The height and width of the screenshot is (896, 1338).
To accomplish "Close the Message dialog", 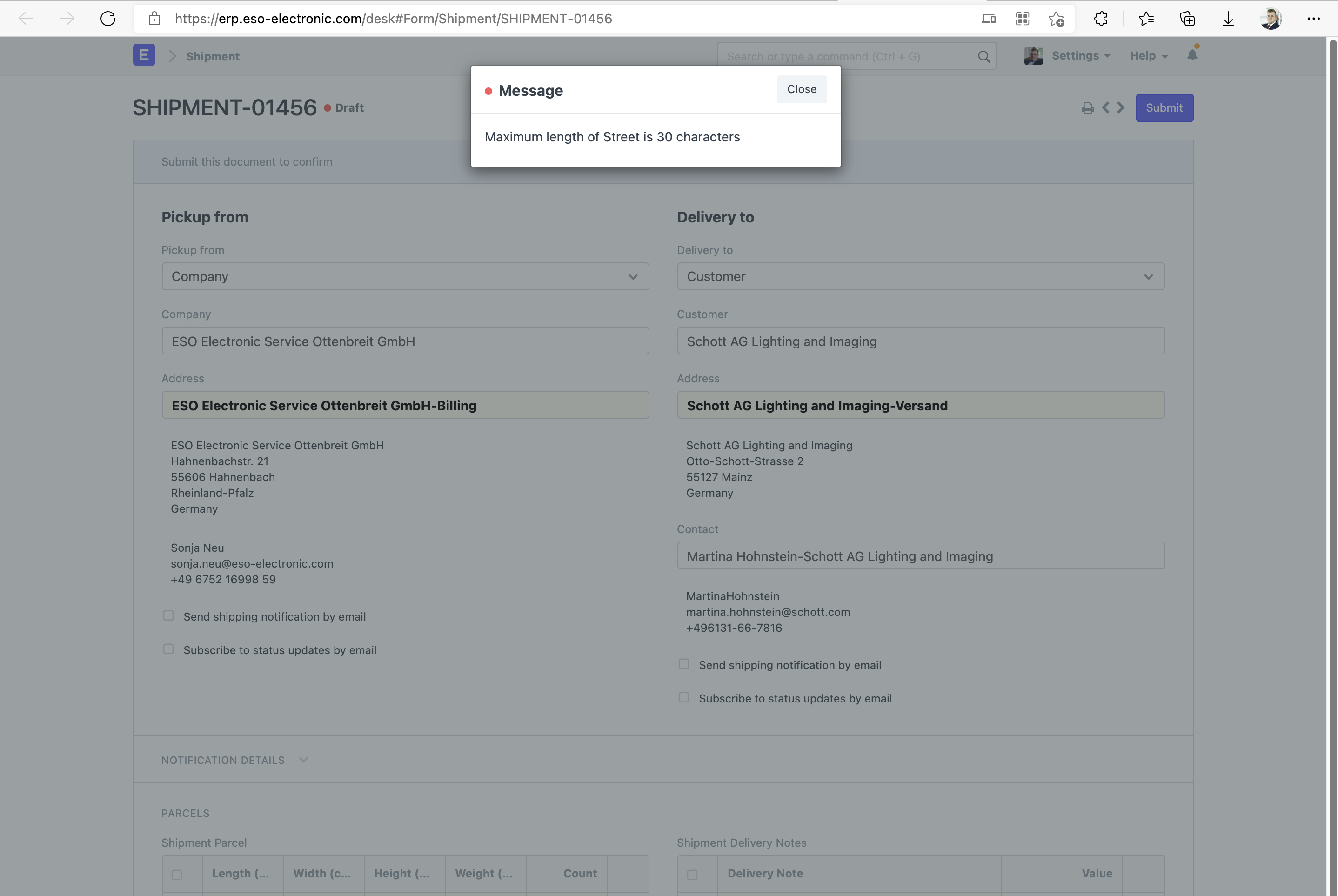I will (x=801, y=89).
